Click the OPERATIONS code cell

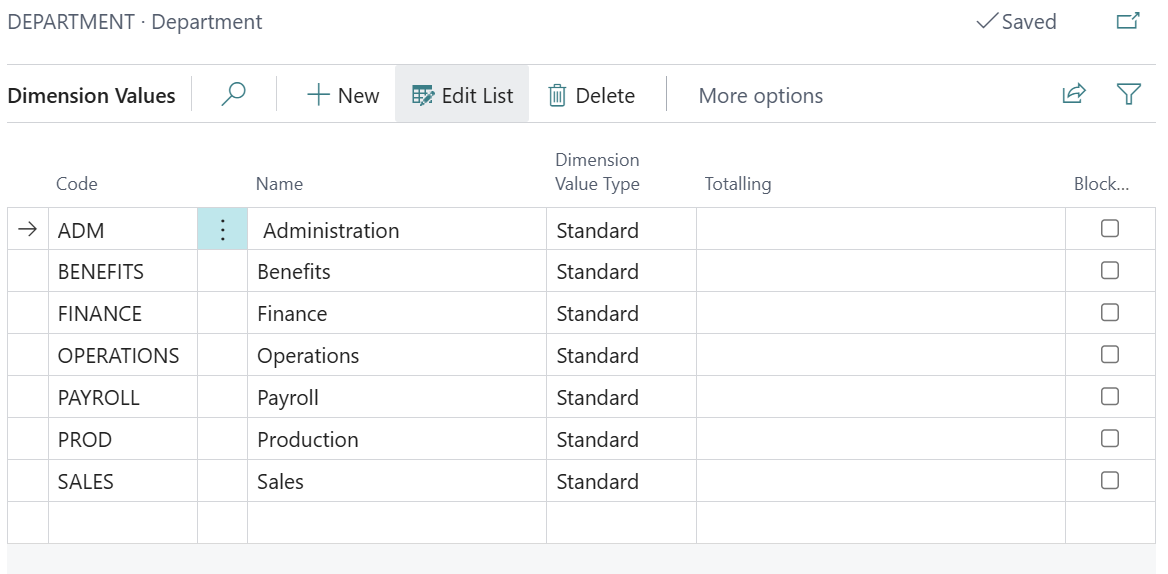123,355
